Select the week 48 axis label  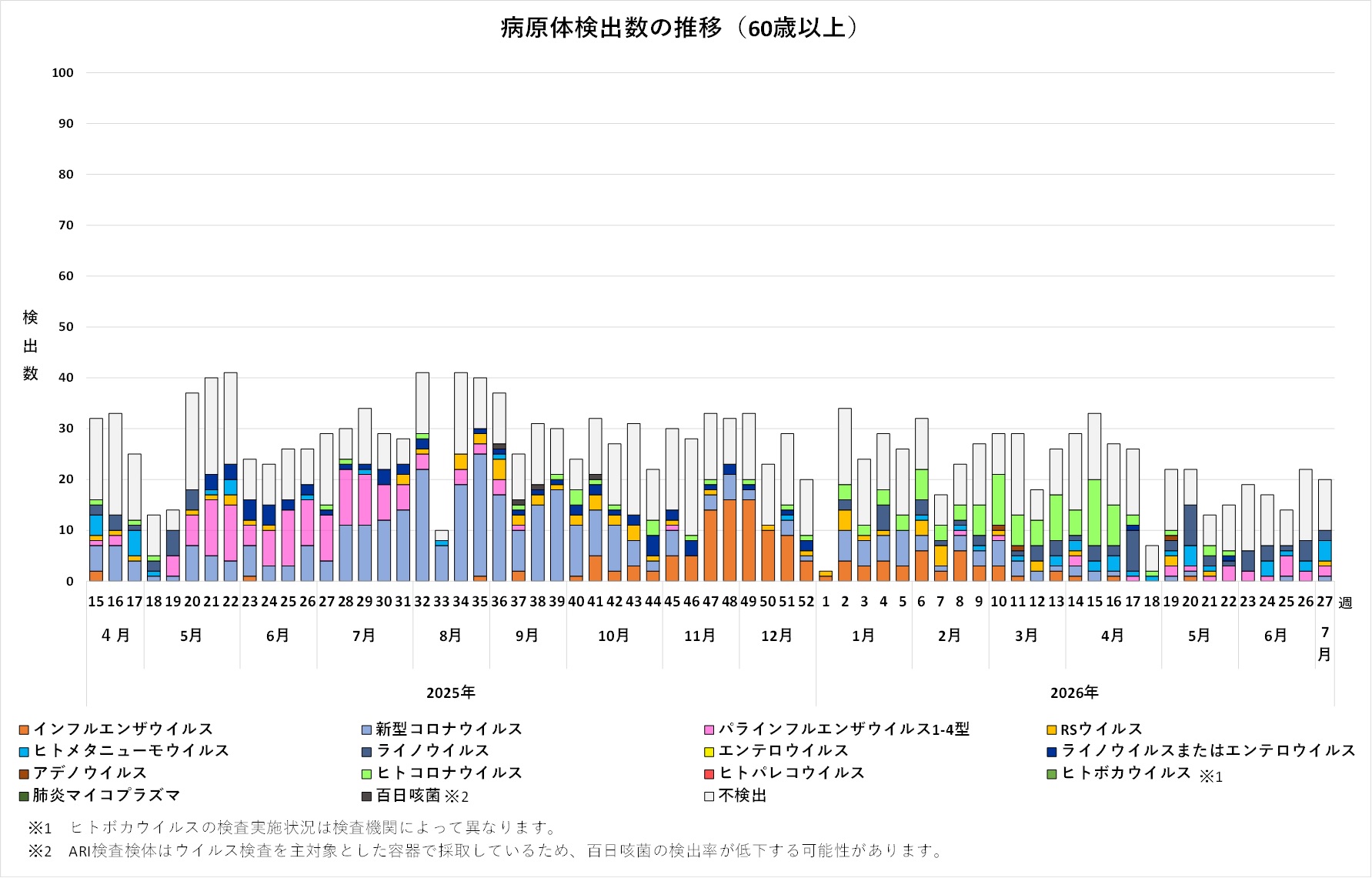pyautogui.click(x=729, y=602)
